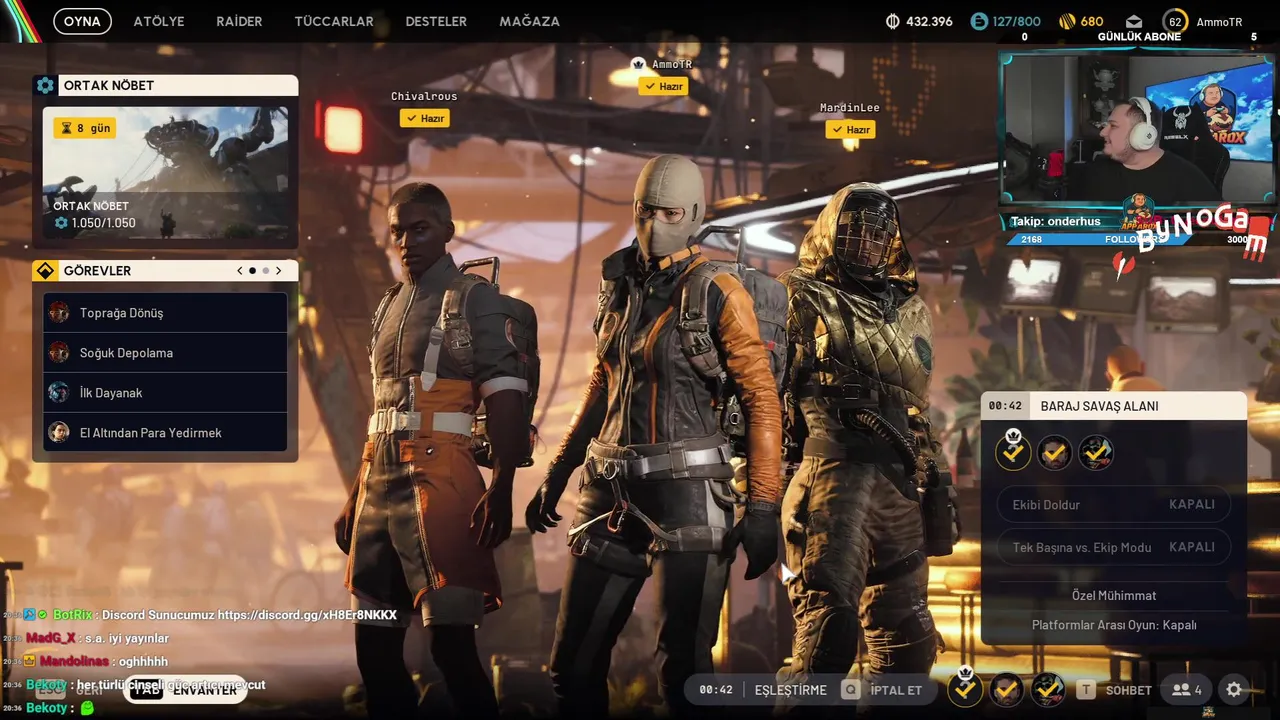This screenshot has width=1280, height=720.
Task: Click the first ready avatar in the map panel
Action: click(1013, 452)
